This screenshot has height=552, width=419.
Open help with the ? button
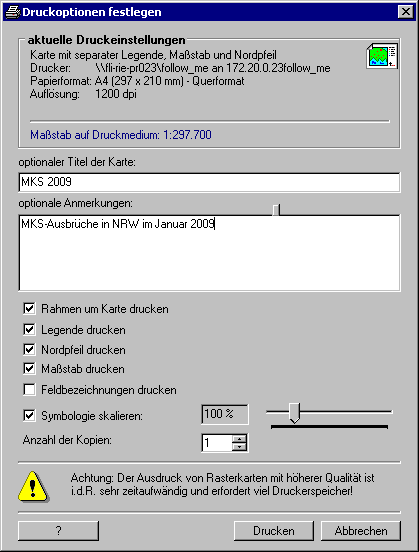58,531
